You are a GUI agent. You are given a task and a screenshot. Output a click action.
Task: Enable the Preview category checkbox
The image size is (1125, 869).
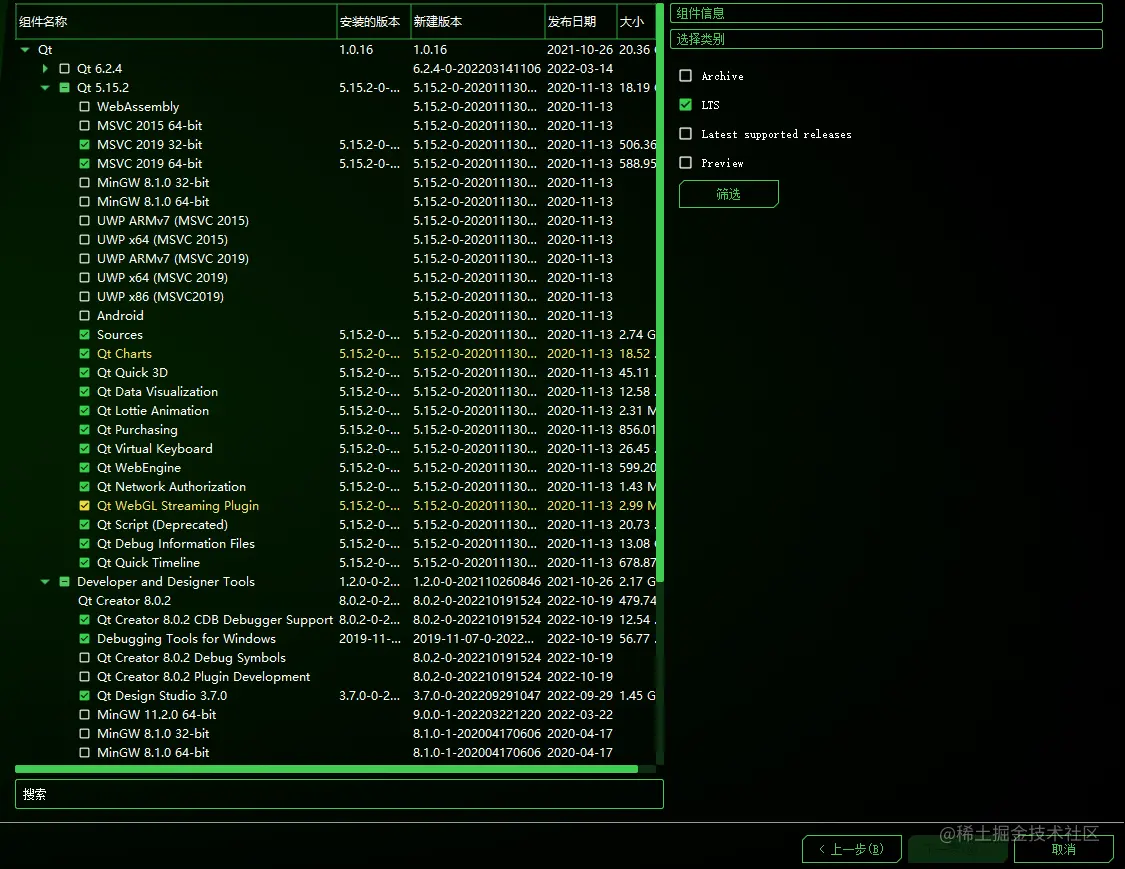point(685,163)
